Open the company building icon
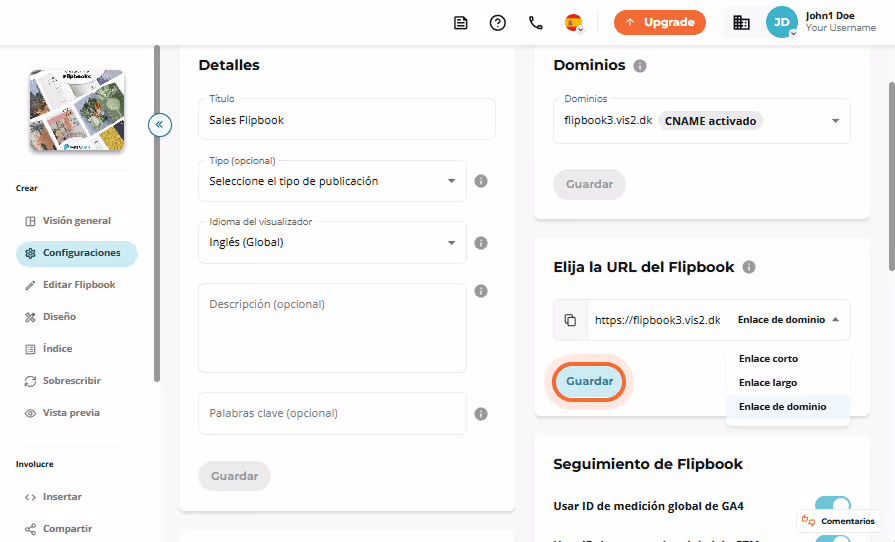This screenshot has height=542, width=895. [x=741, y=23]
